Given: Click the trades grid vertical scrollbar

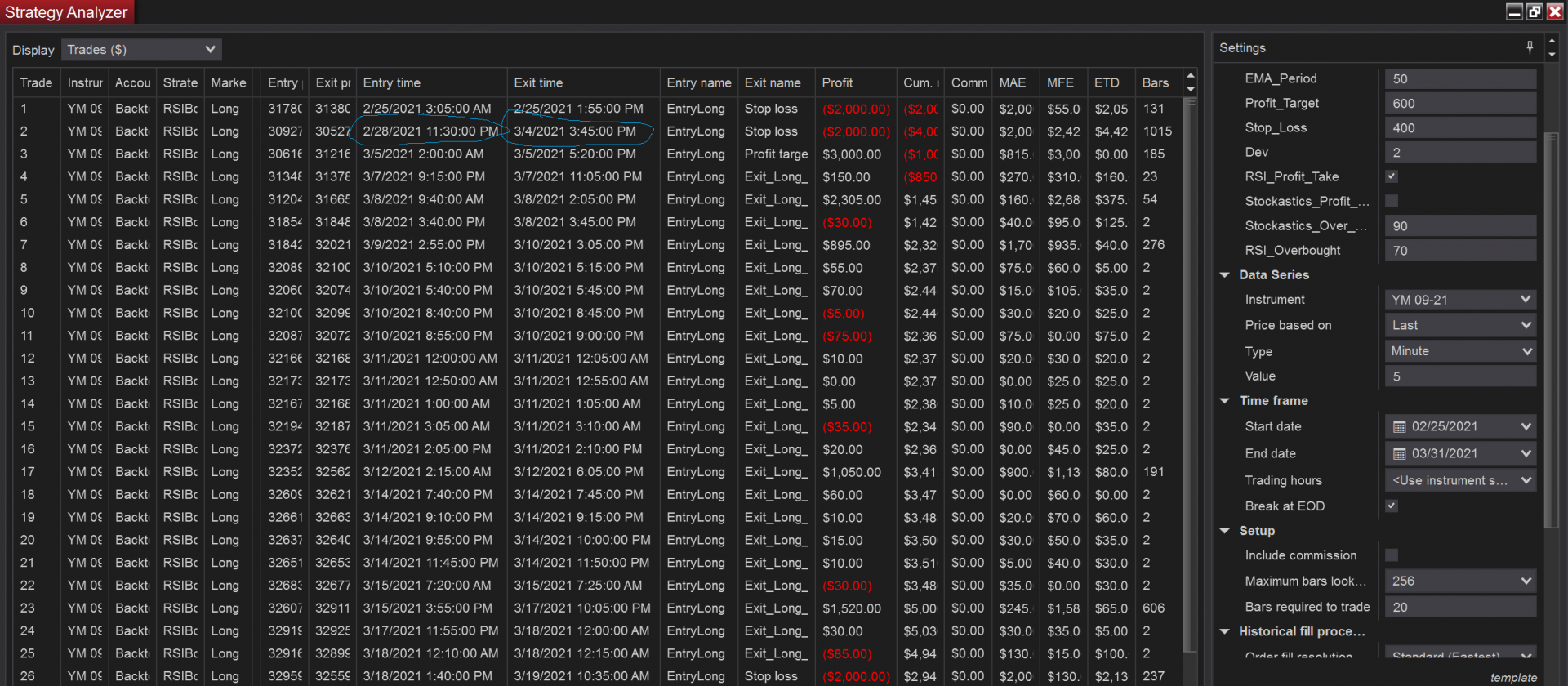Looking at the screenshot, I should coord(1190,376).
